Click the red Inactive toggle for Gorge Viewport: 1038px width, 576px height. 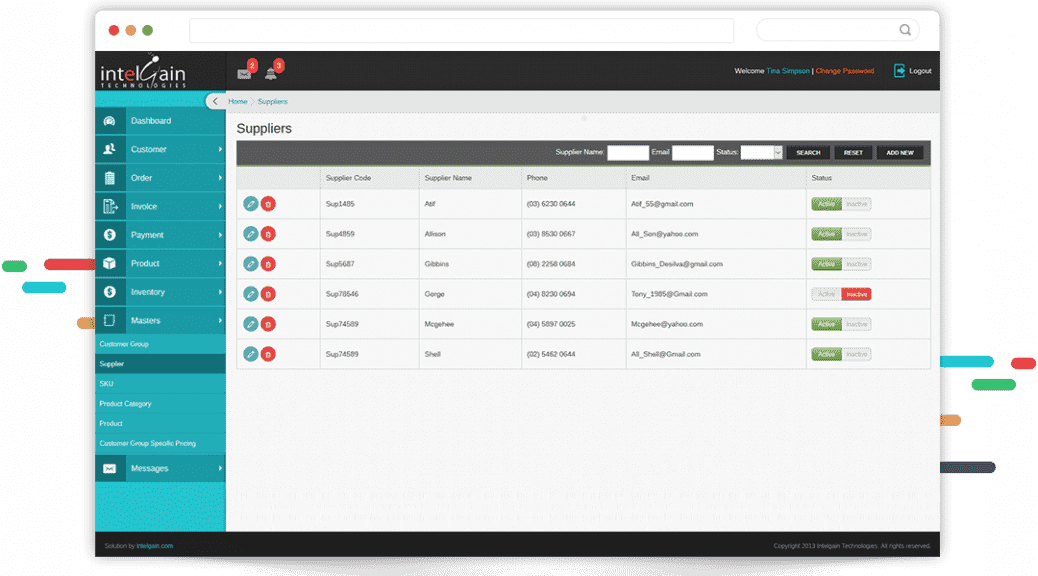pos(857,294)
